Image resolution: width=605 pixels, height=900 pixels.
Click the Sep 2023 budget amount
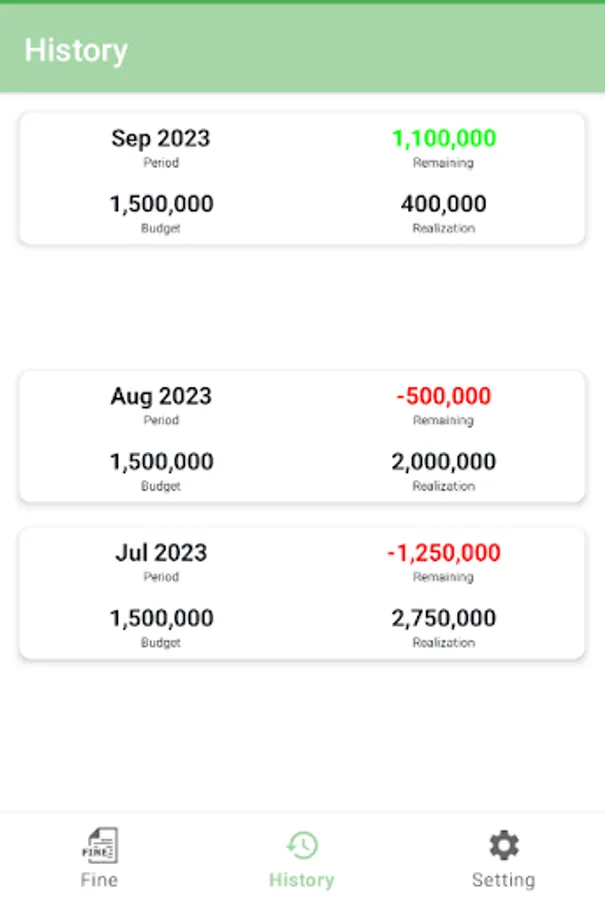pyautogui.click(x=161, y=204)
